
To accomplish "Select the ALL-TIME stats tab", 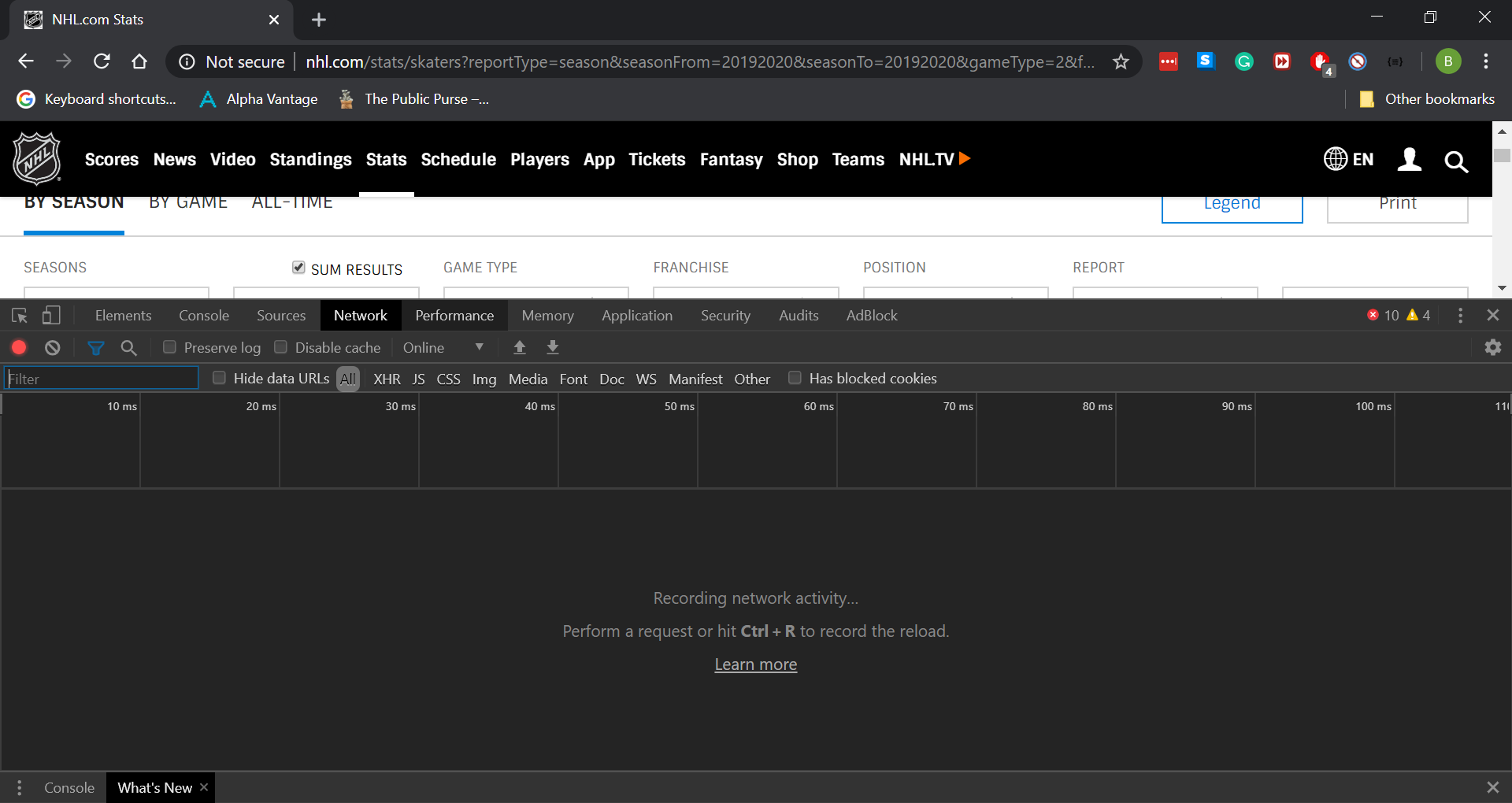I will [292, 205].
